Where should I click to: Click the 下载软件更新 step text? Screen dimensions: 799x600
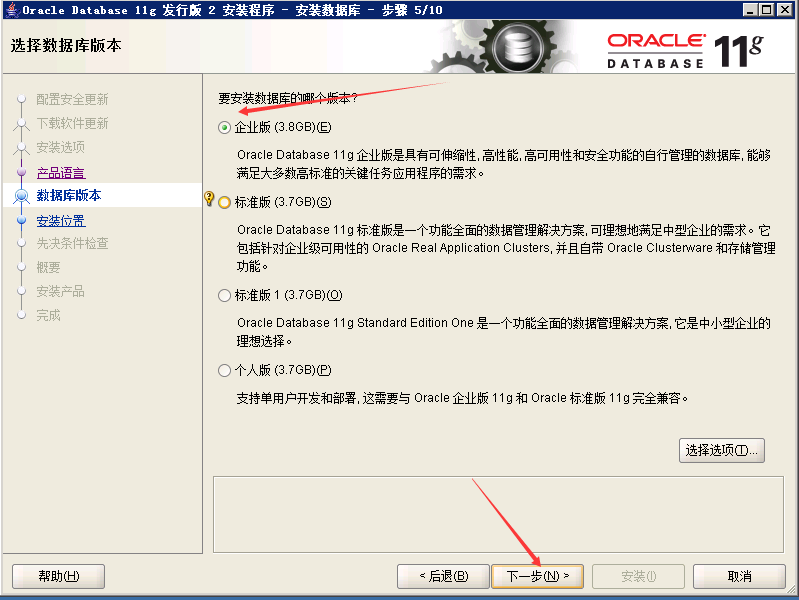[72, 123]
